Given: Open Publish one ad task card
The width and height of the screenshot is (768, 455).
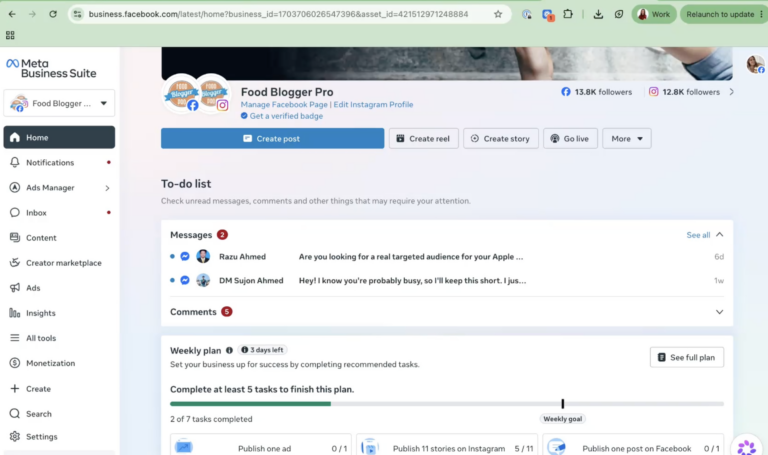Looking at the screenshot, I should click(x=261, y=445).
